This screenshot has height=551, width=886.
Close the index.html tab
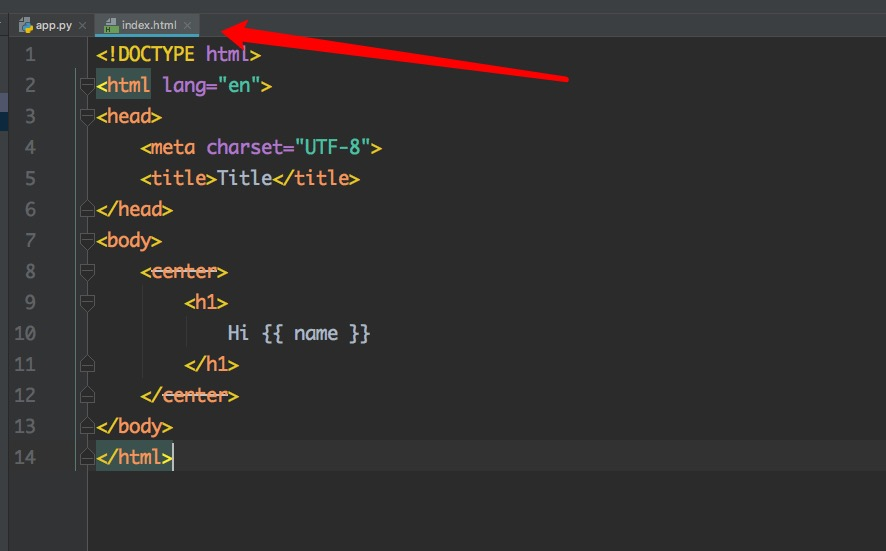(x=188, y=25)
